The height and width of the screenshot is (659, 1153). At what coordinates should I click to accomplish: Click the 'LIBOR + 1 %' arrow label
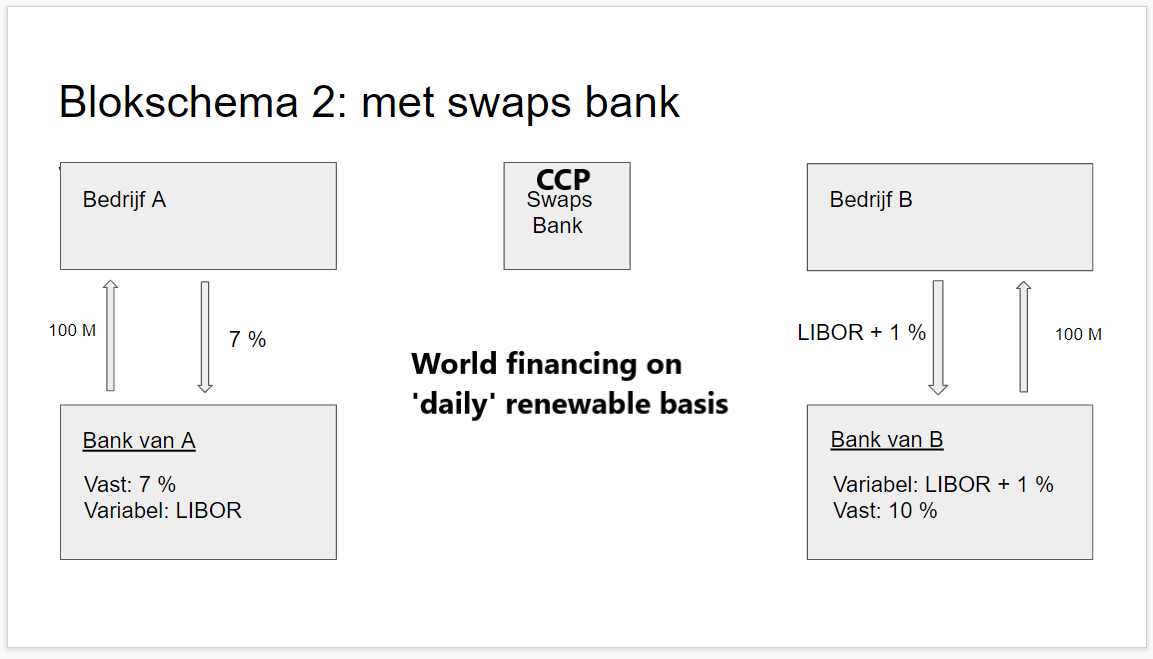pyautogui.click(x=861, y=333)
